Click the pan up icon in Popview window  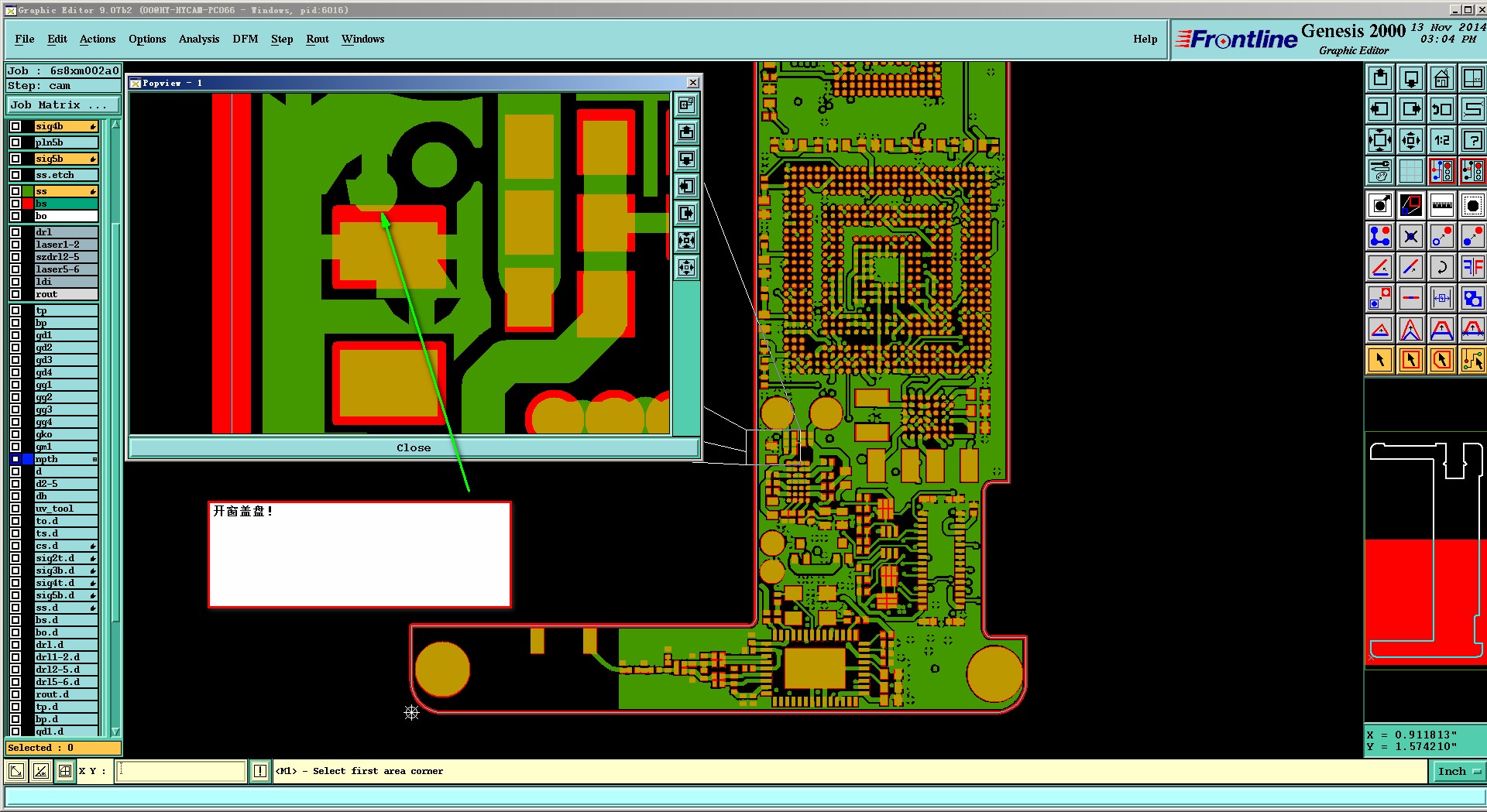coord(686,132)
